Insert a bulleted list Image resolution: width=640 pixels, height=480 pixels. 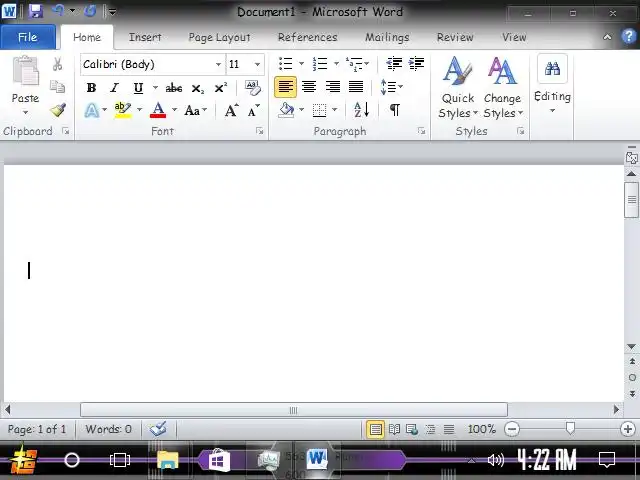[x=285, y=64]
